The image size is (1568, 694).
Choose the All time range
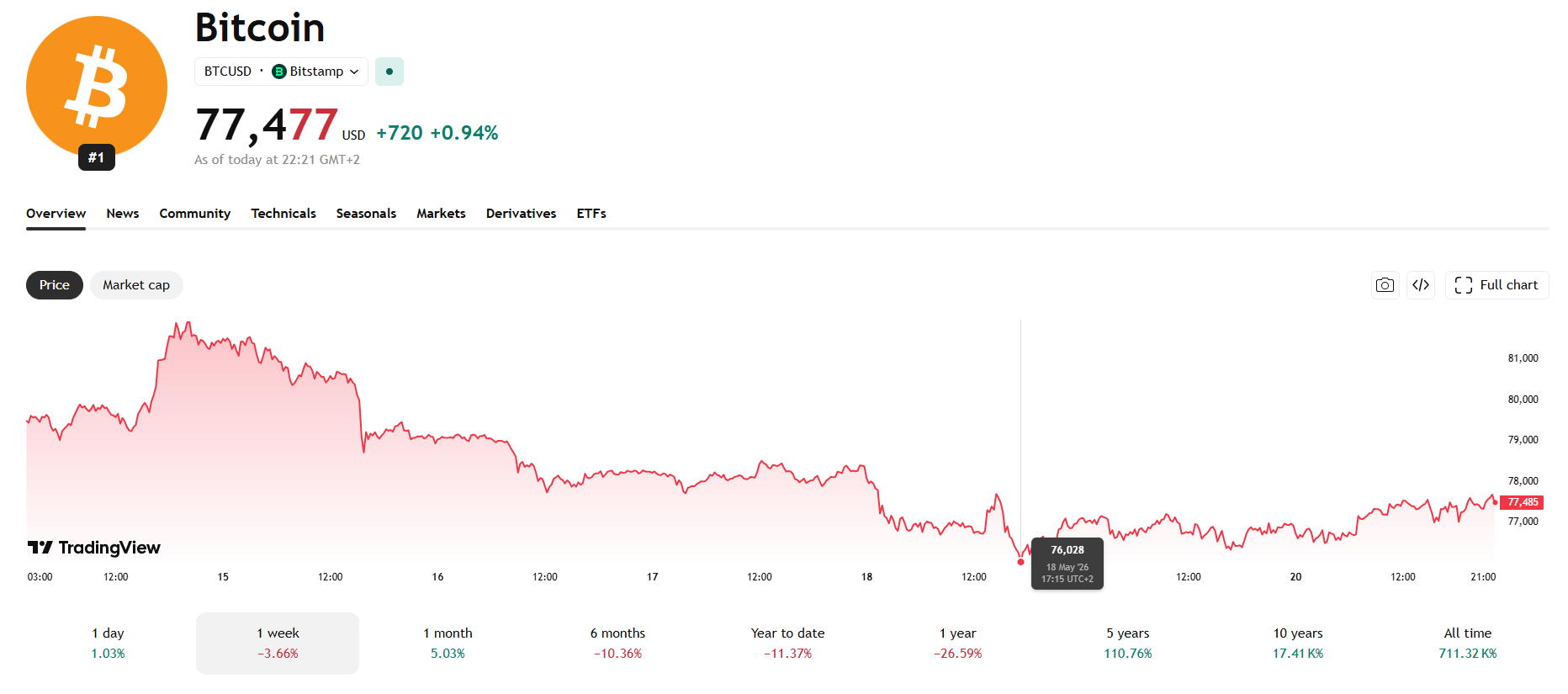coord(1467,644)
